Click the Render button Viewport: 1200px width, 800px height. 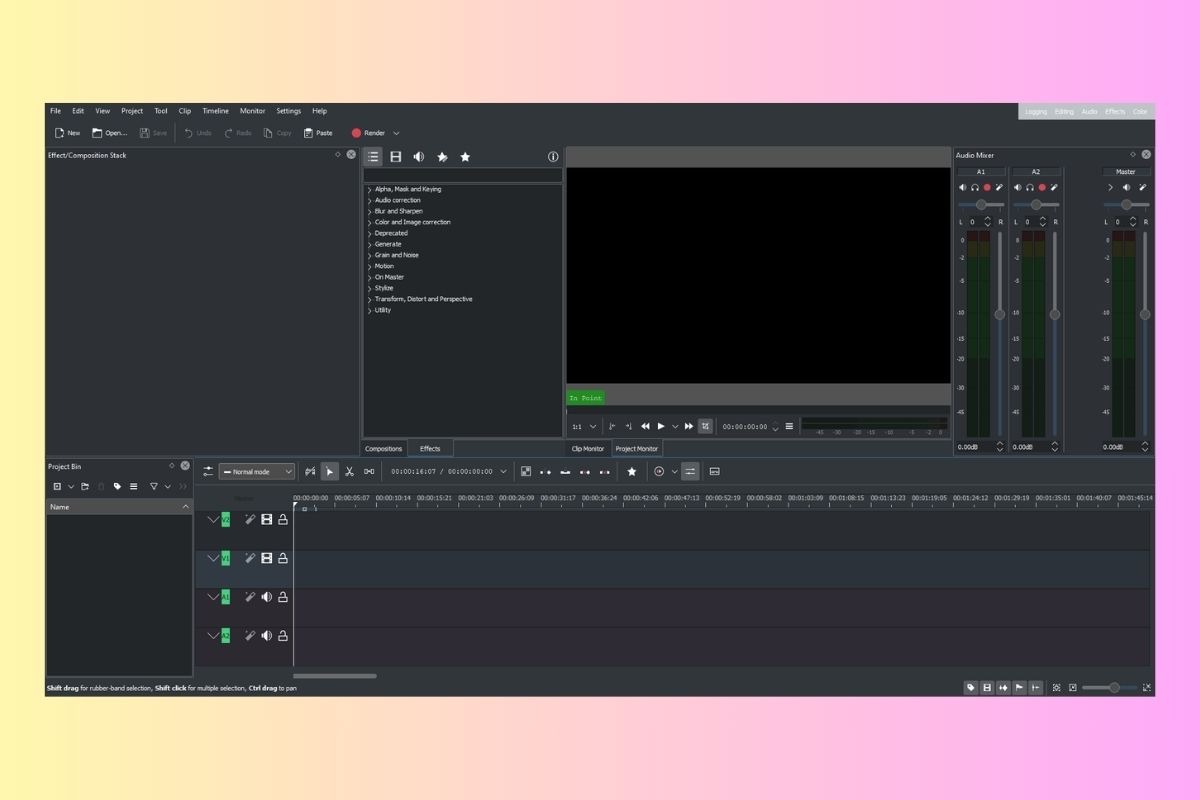point(368,133)
